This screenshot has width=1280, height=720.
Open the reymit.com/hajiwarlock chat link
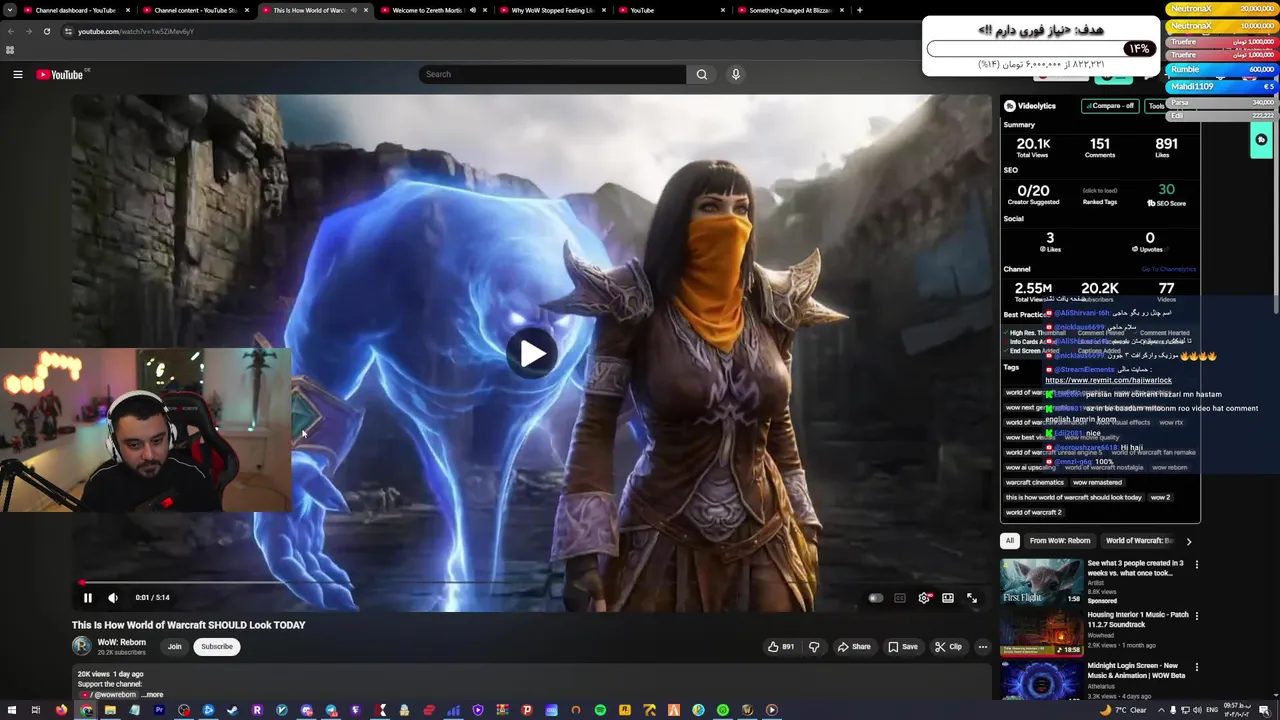(1108, 380)
